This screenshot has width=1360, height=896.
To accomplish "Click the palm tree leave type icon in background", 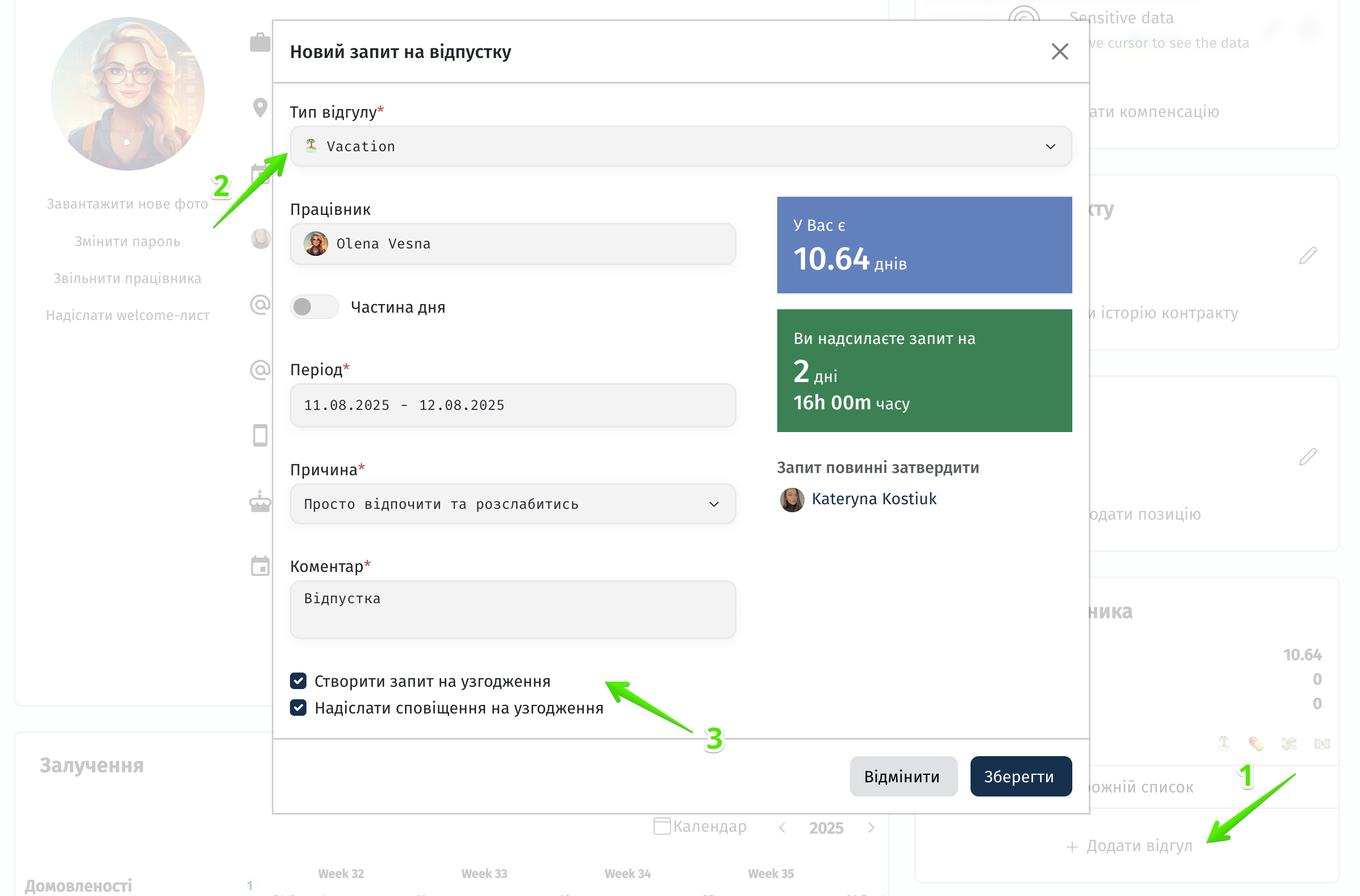I will click(x=1224, y=743).
